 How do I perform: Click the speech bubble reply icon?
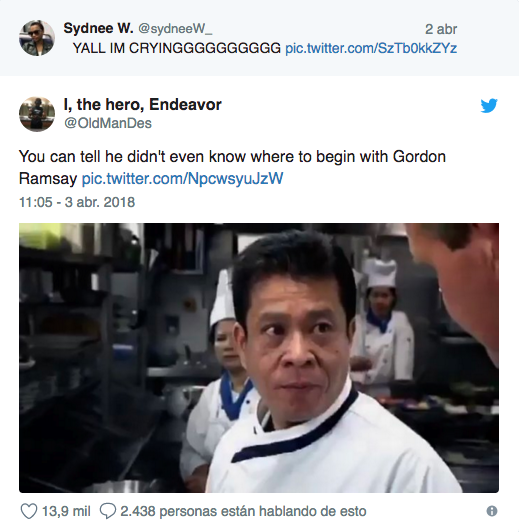click(108, 511)
